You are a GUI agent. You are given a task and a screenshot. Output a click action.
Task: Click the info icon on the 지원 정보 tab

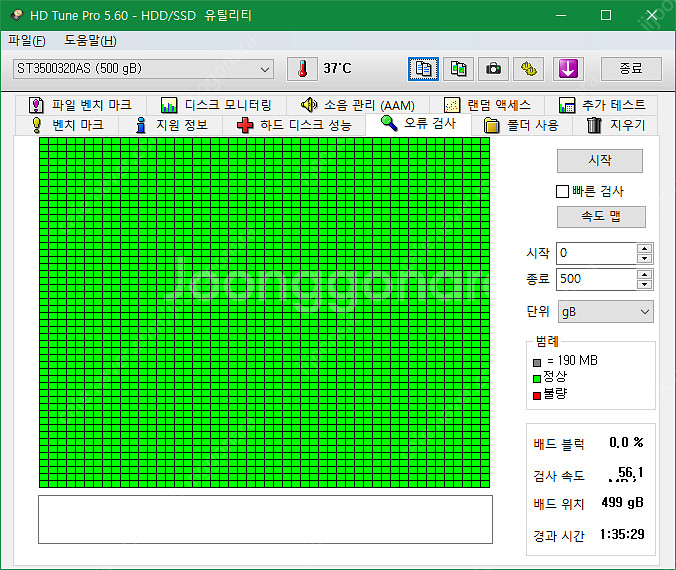point(141,125)
